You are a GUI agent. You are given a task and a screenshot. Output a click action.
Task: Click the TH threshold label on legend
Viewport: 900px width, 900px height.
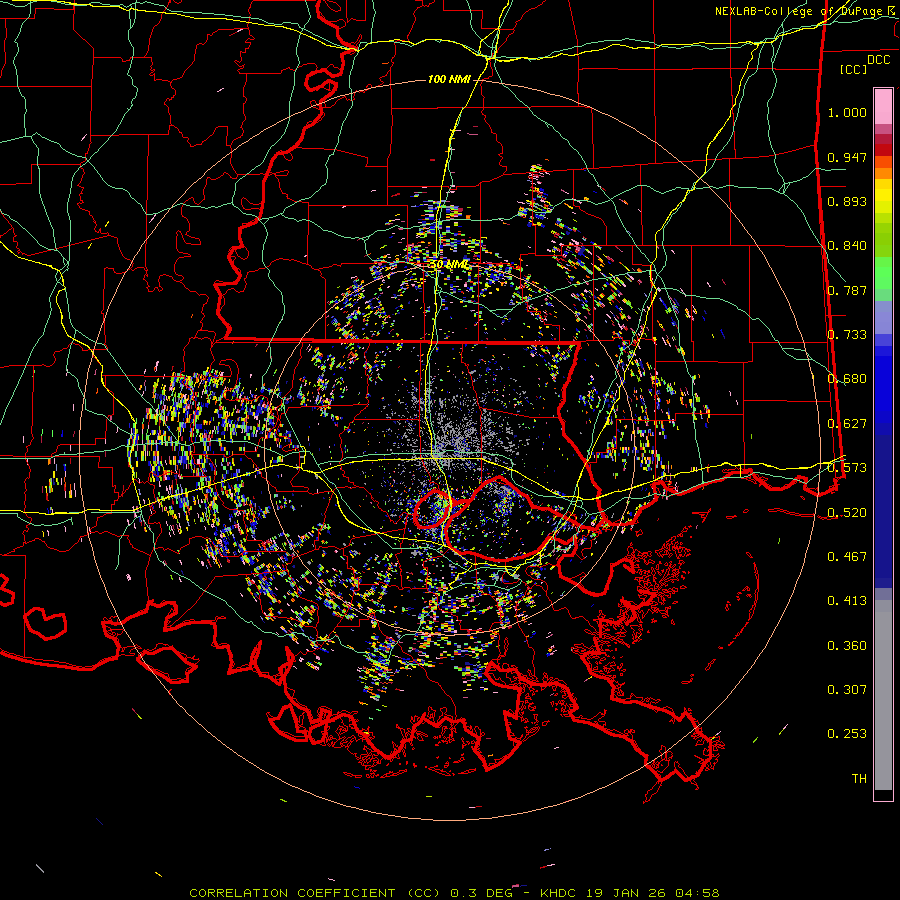pos(858,778)
